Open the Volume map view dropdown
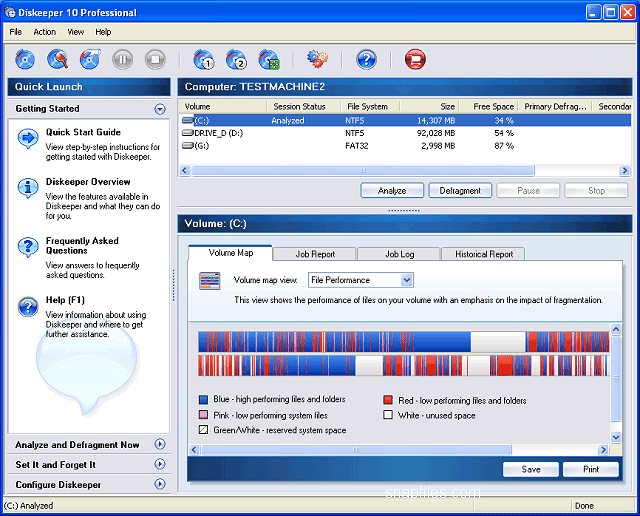Image resolution: width=640 pixels, height=516 pixels. pyautogui.click(x=406, y=280)
